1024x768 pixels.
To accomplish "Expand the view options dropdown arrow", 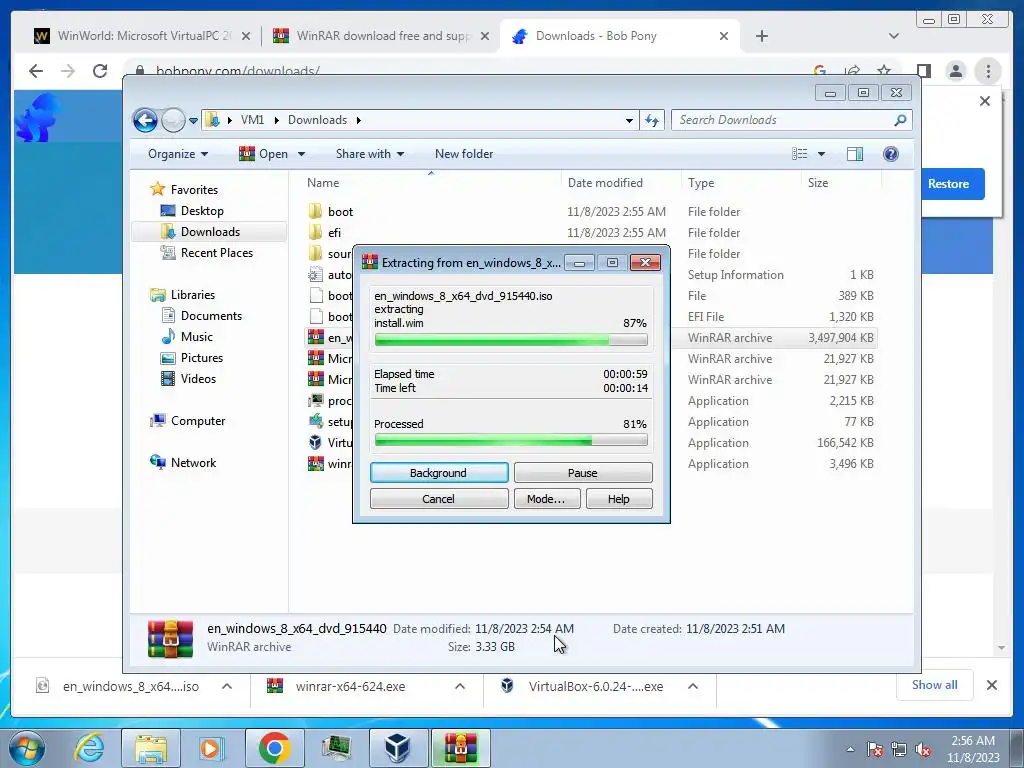I will click(821, 154).
